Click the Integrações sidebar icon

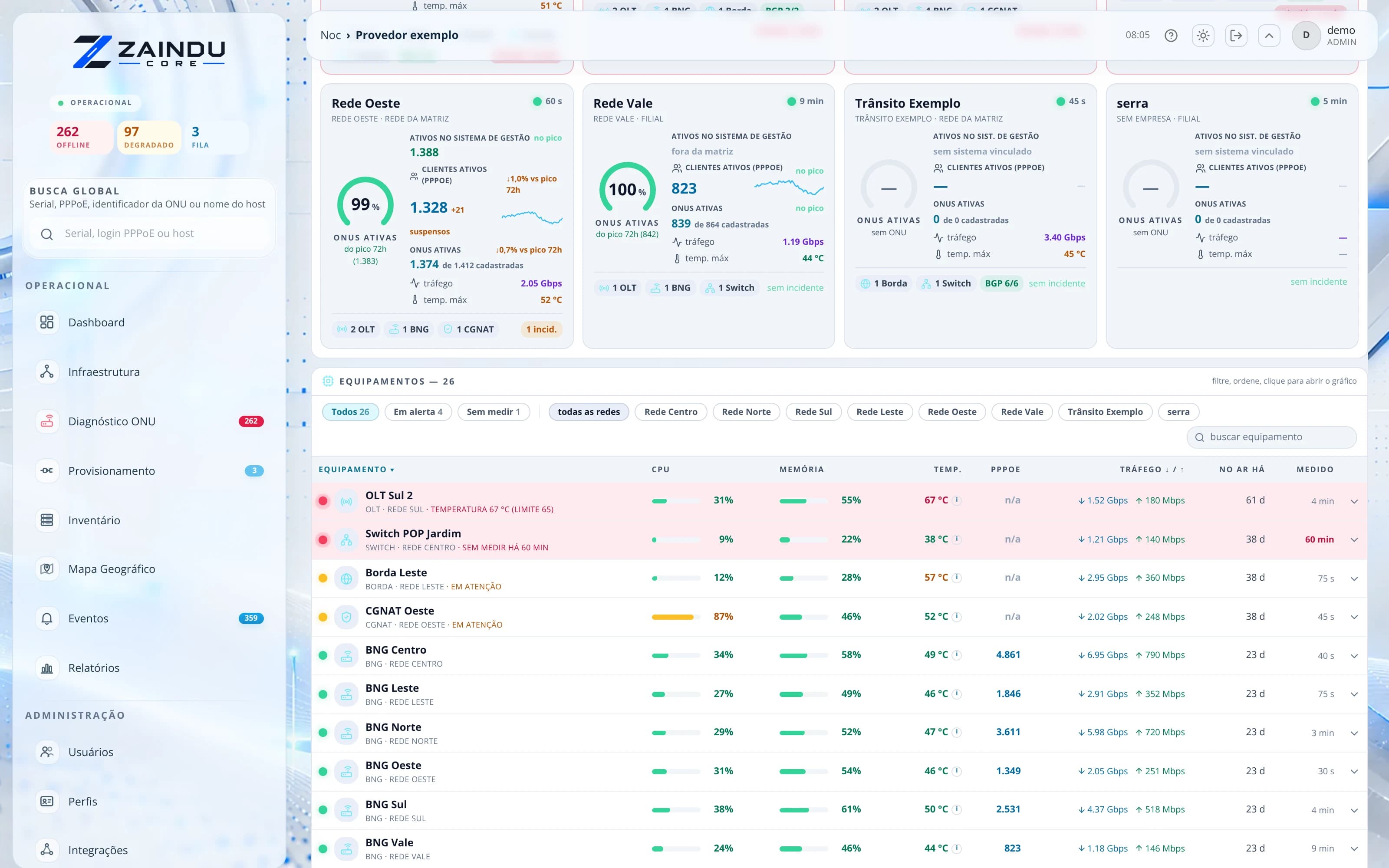point(47,850)
